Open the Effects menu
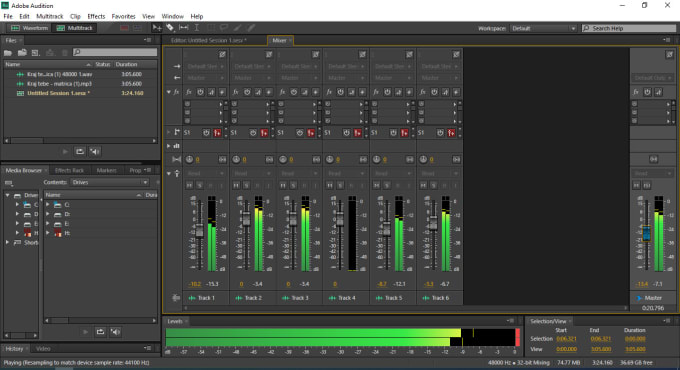This screenshot has width=680, height=370. pos(96,16)
